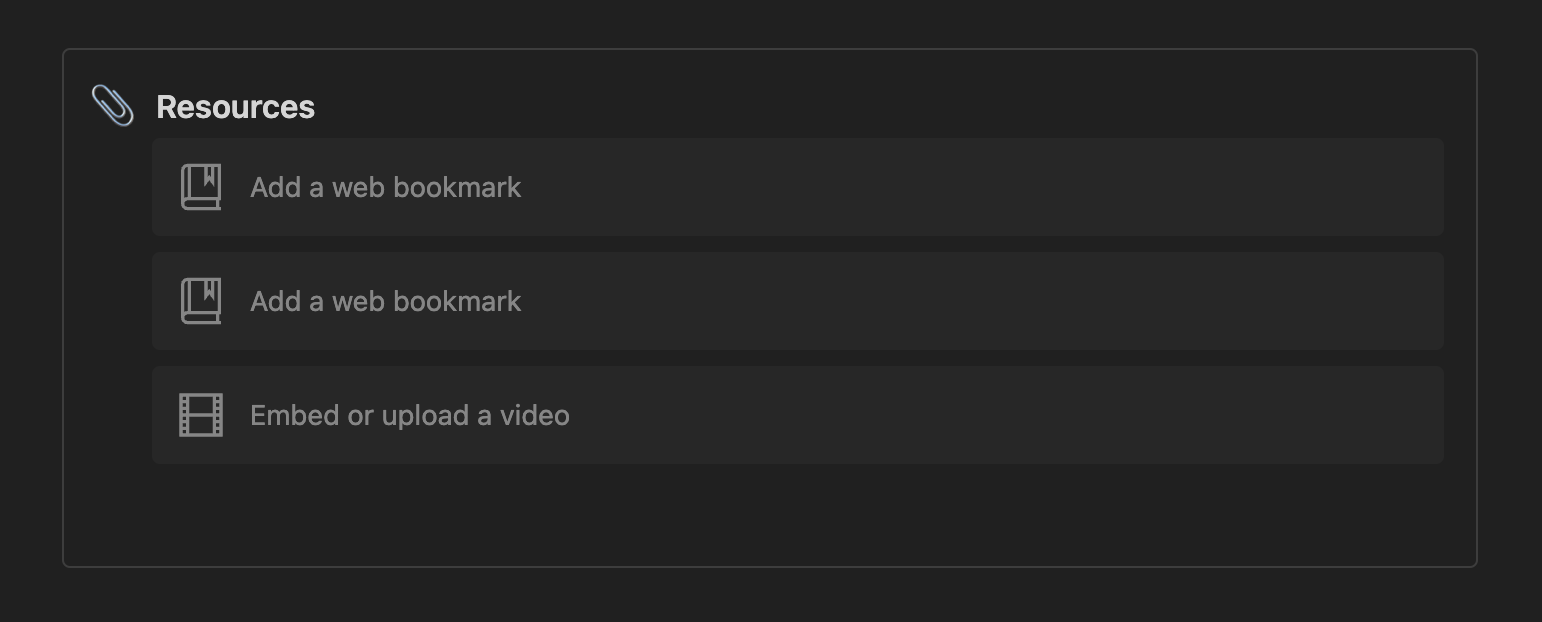Click the second web bookmark book icon

(201, 301)
